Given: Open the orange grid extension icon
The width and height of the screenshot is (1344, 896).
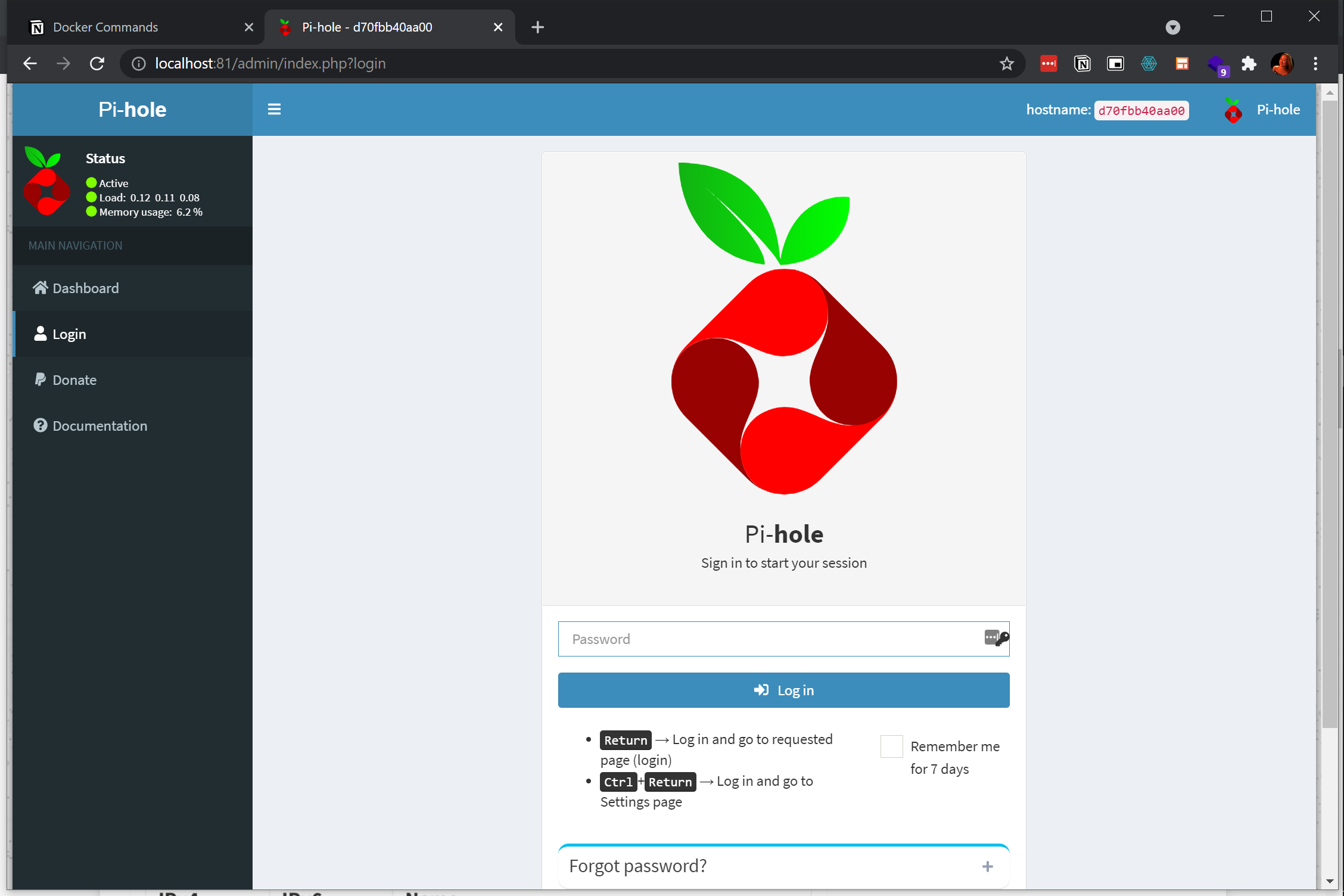Looking at the screenshot, I should pos(1182,64).
